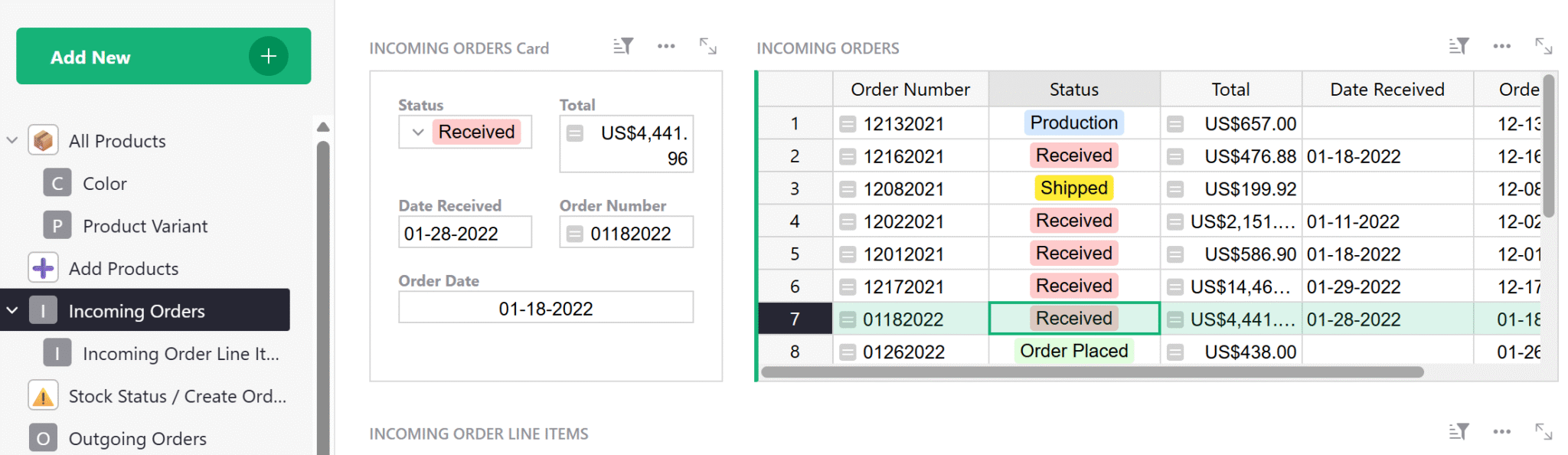Click the Stock Status warning icon
This screenshot has width=1568, height=455.
pyautogui.click(x=43, y=396)
